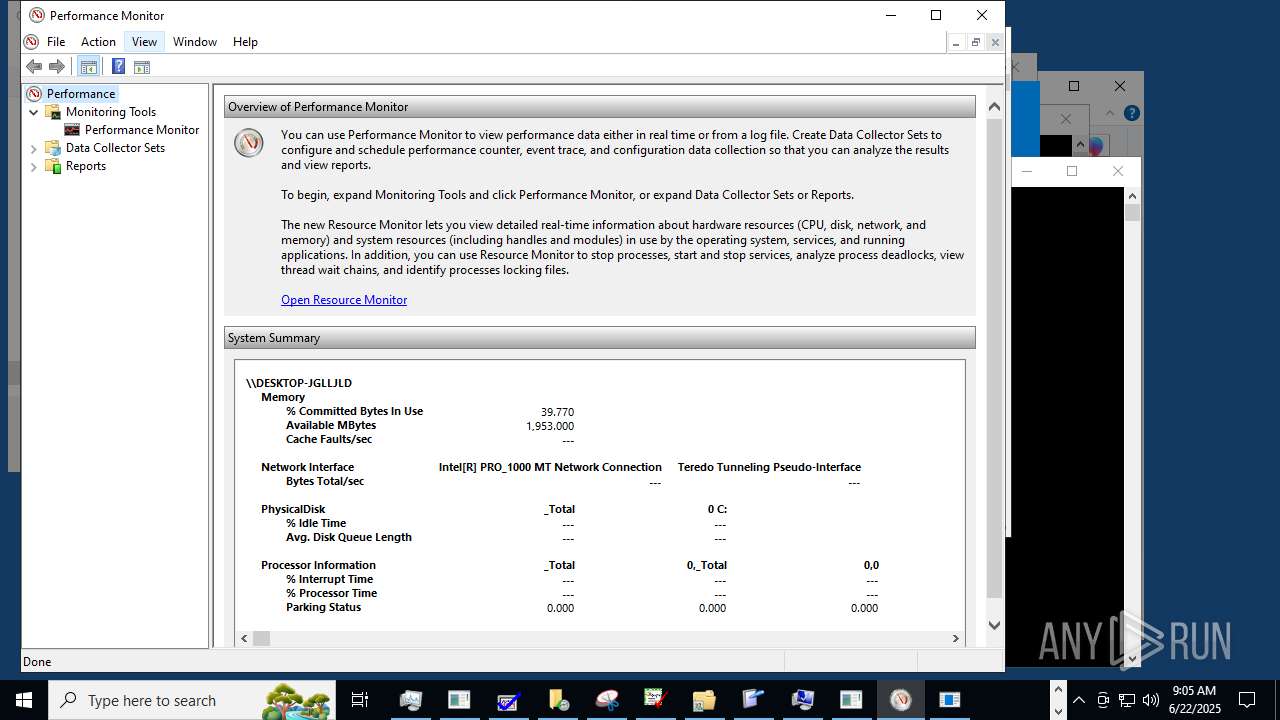Click the gauge icon in the Overview section
The image size is (1280, 720).
(249, 143)
